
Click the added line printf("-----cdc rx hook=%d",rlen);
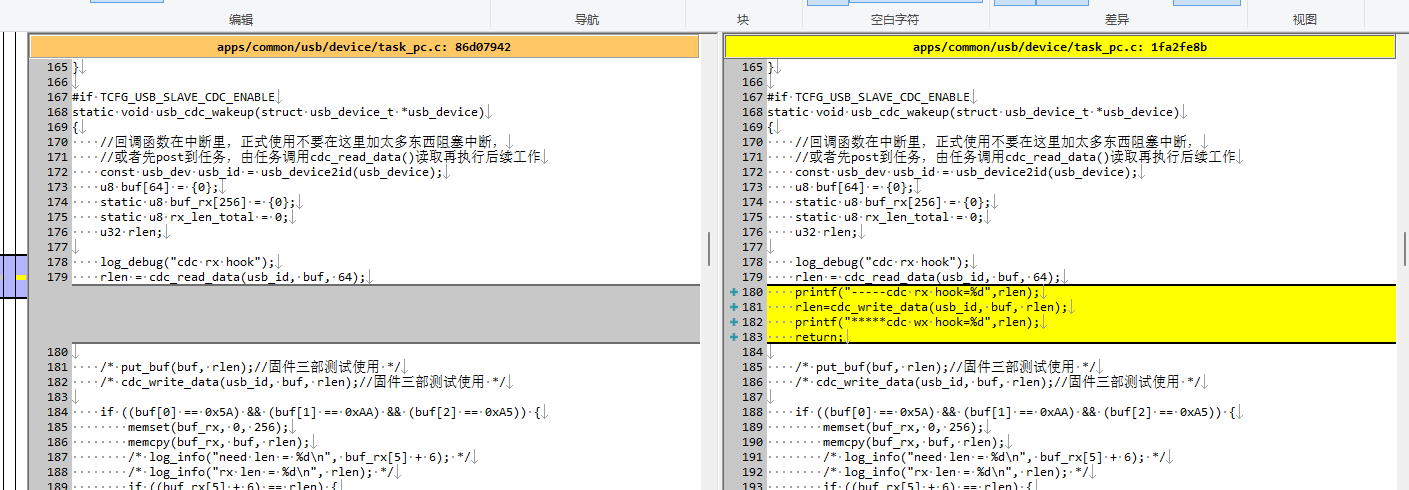pyautogui.click(x=918, y=292)
